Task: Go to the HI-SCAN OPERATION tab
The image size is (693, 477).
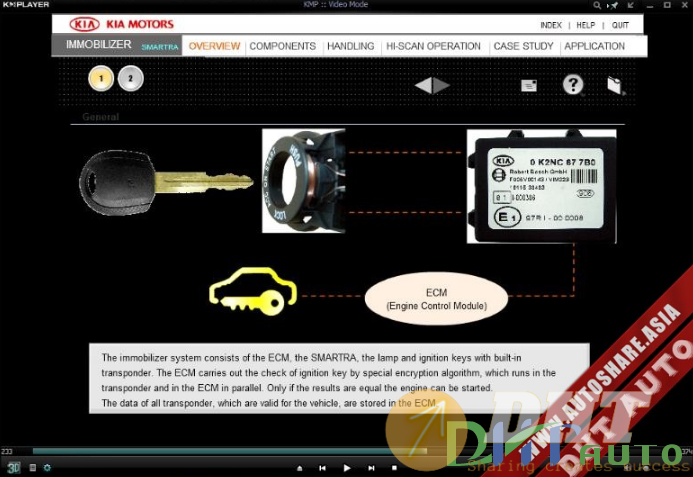Action: click(433, 46)
